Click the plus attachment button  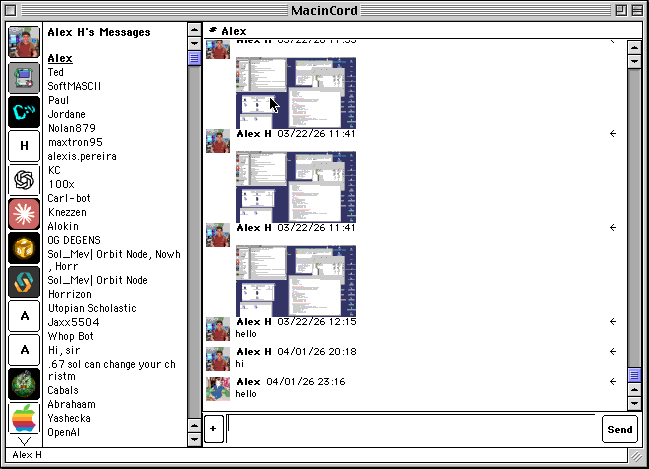click(x=213, y=429)
